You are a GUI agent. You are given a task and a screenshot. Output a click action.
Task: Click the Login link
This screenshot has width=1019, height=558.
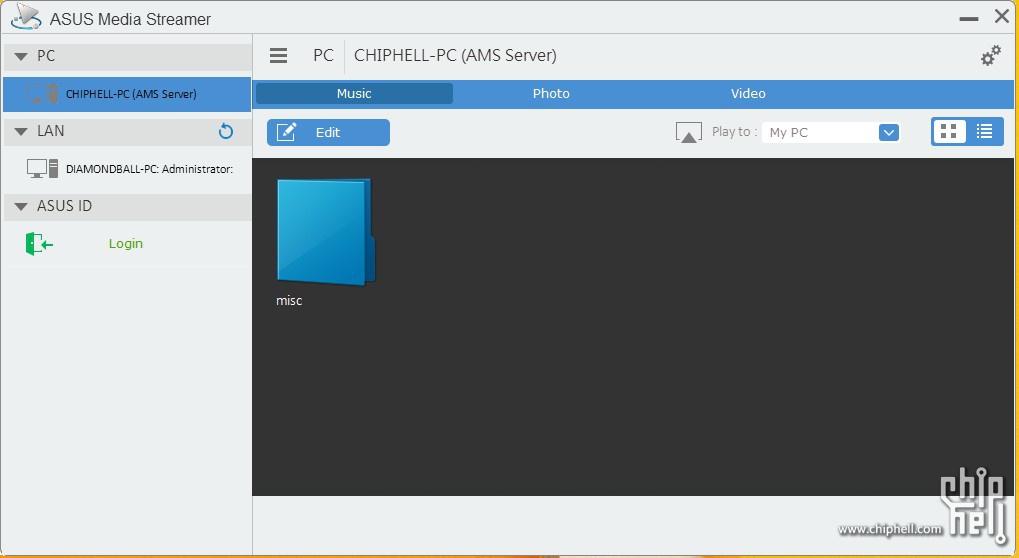pos(125,244)
